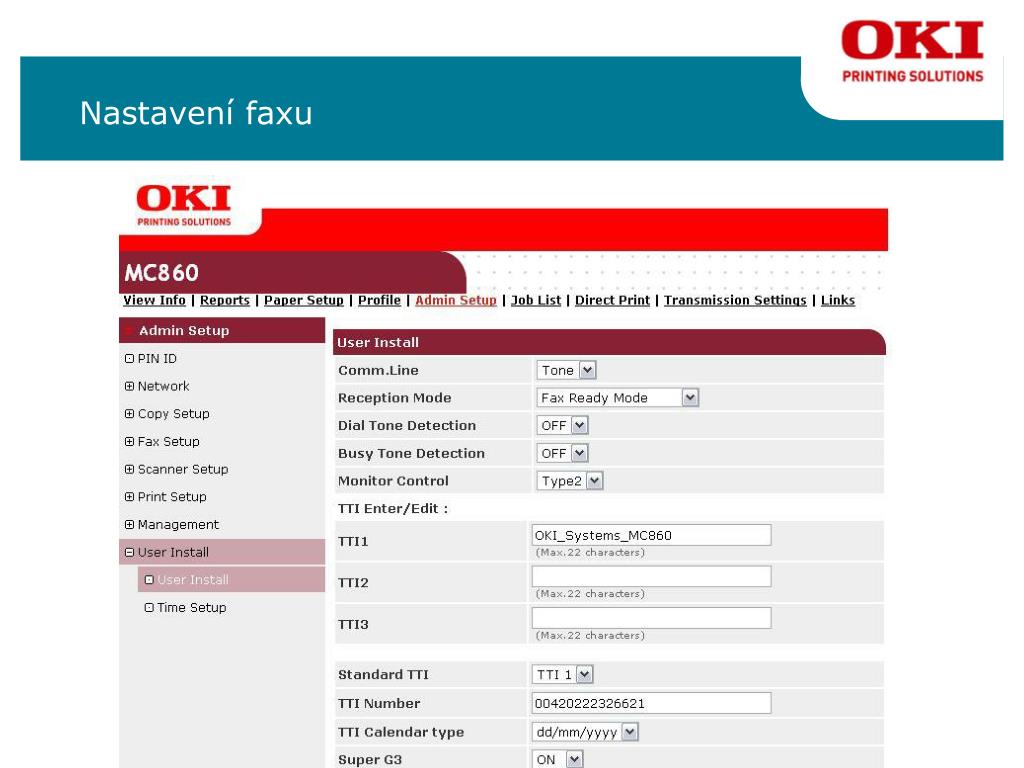Open the Dial Tone Detection dropdown
1024x768 pixels.
pyautogui.click(x=562, y=425)
